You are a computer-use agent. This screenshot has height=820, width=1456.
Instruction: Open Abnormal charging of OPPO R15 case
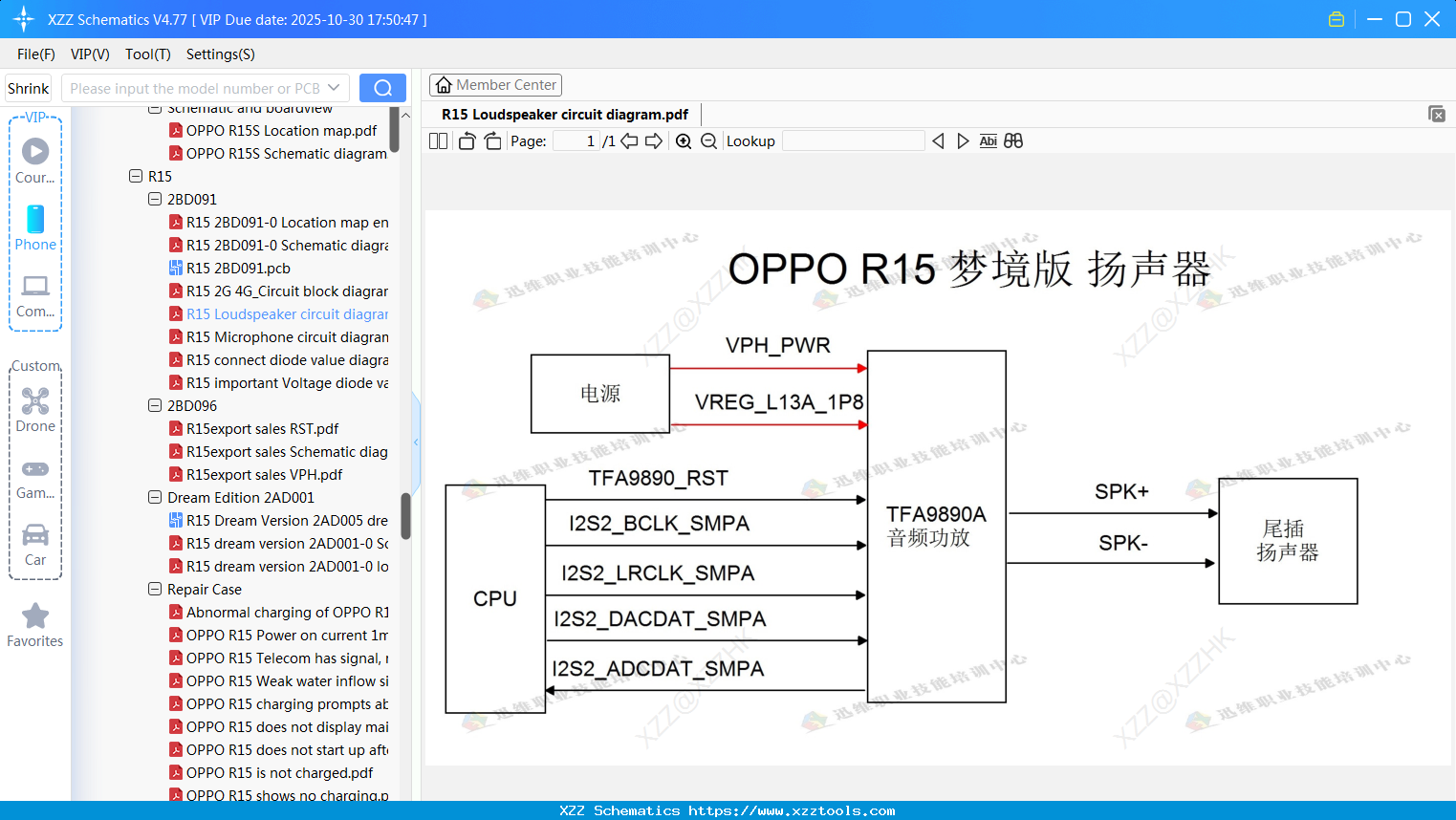279,613
